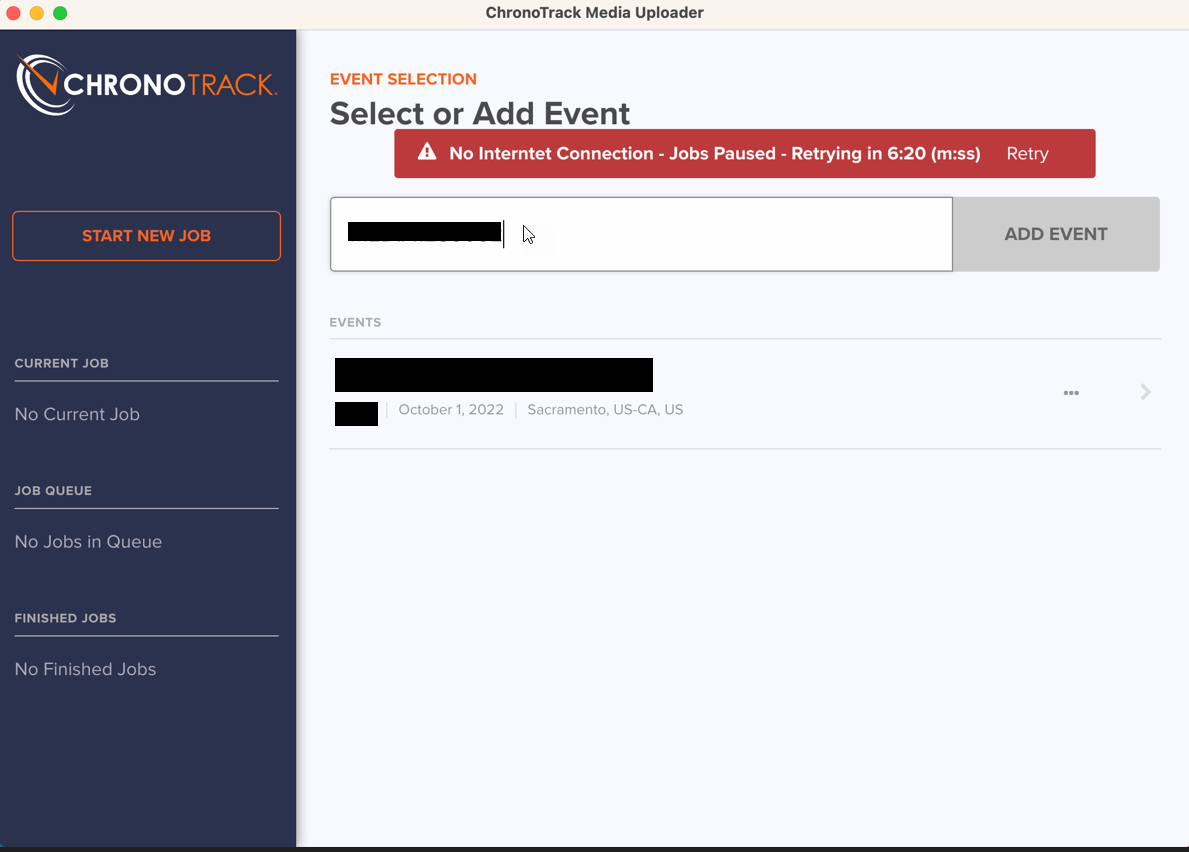
Task: Click the JOB QUEUE section header
Action: coord(53,490)
